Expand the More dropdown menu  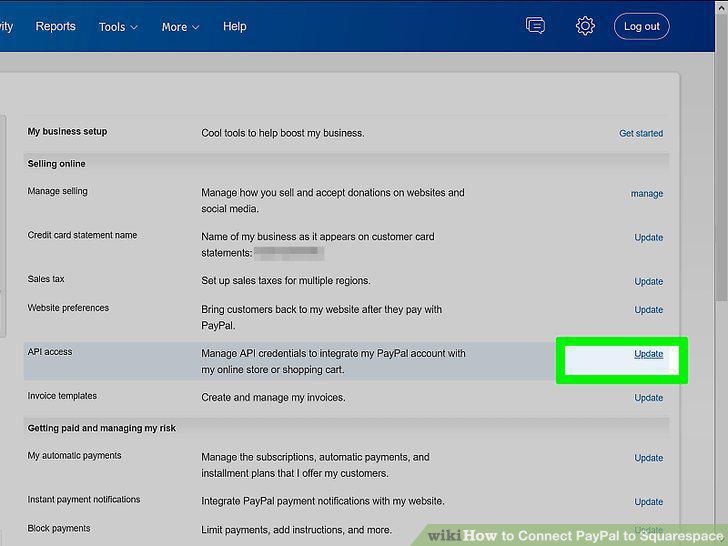[180, 27]
